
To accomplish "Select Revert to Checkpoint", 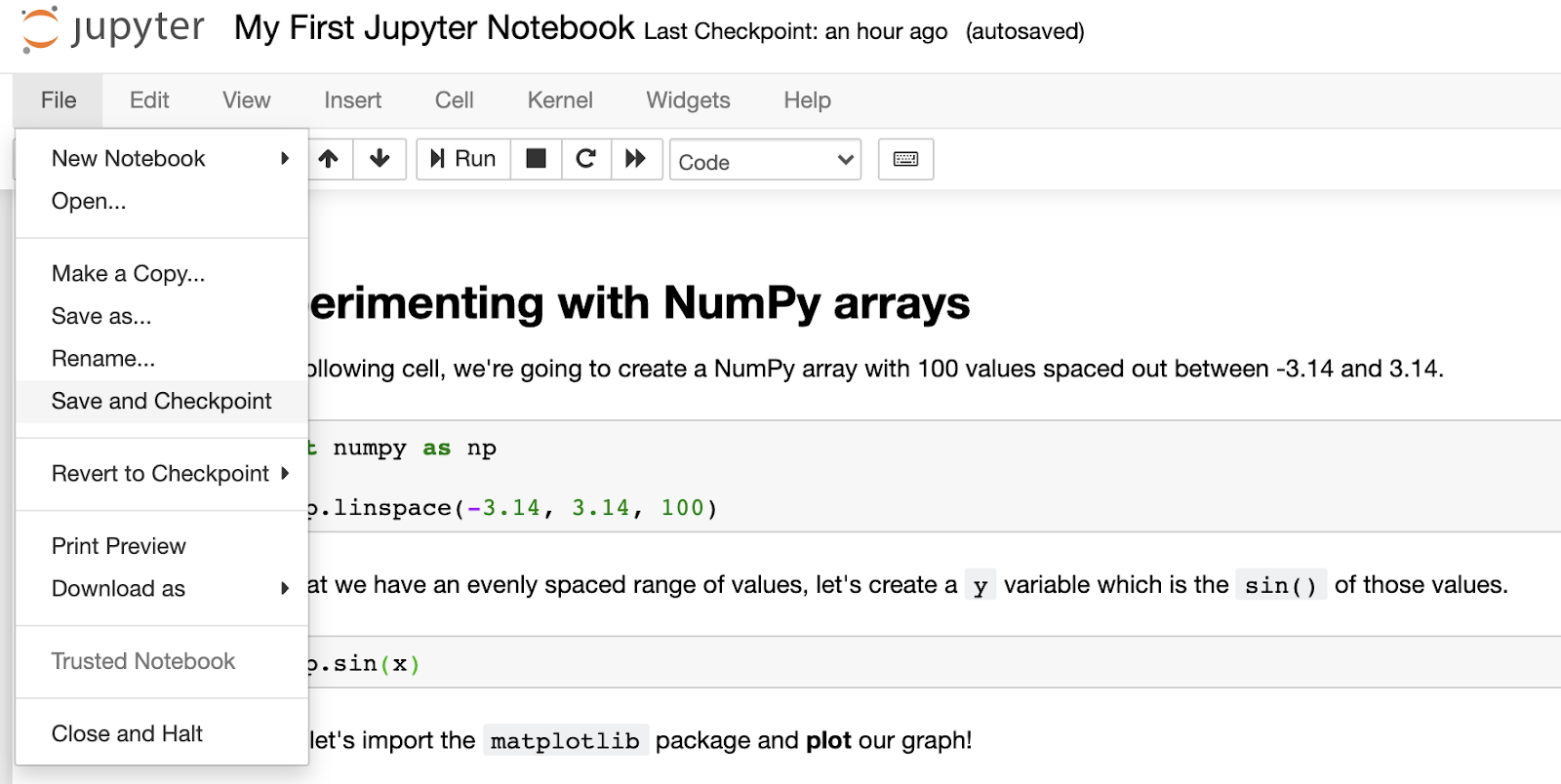I will 162,473.
